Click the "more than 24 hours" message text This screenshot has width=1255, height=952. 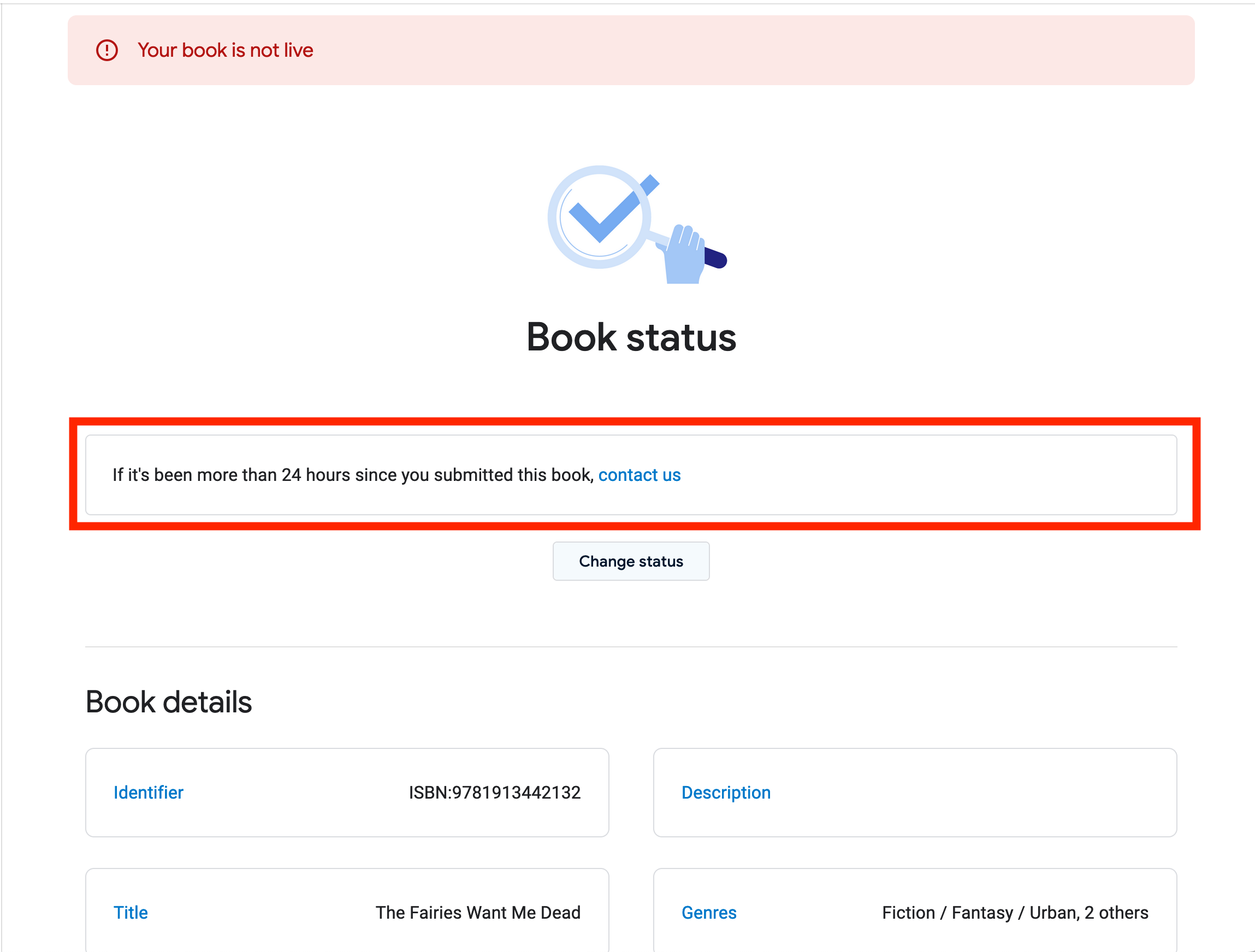(x=352, y=474)
